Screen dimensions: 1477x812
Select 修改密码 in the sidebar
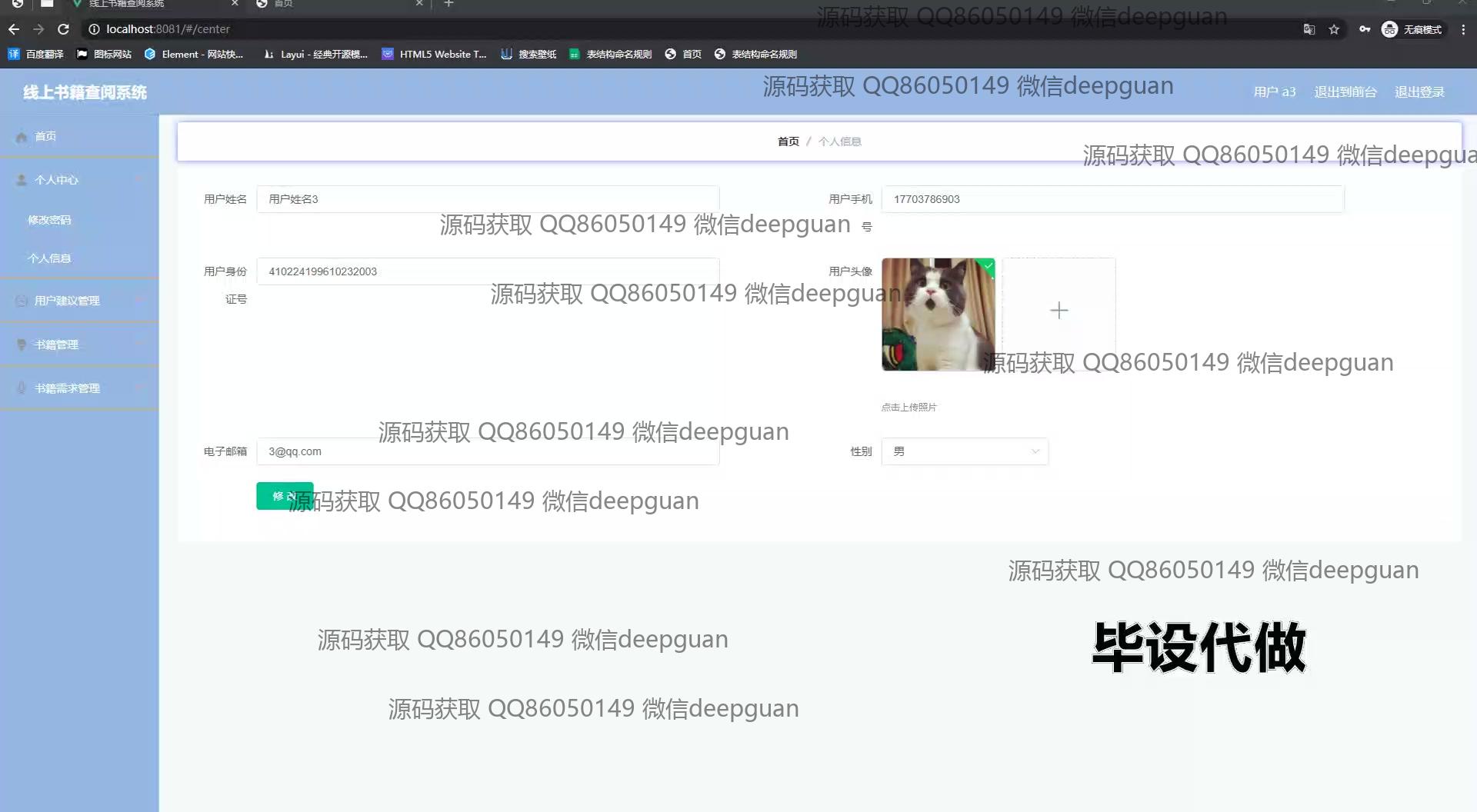click(x=49, y=220)
